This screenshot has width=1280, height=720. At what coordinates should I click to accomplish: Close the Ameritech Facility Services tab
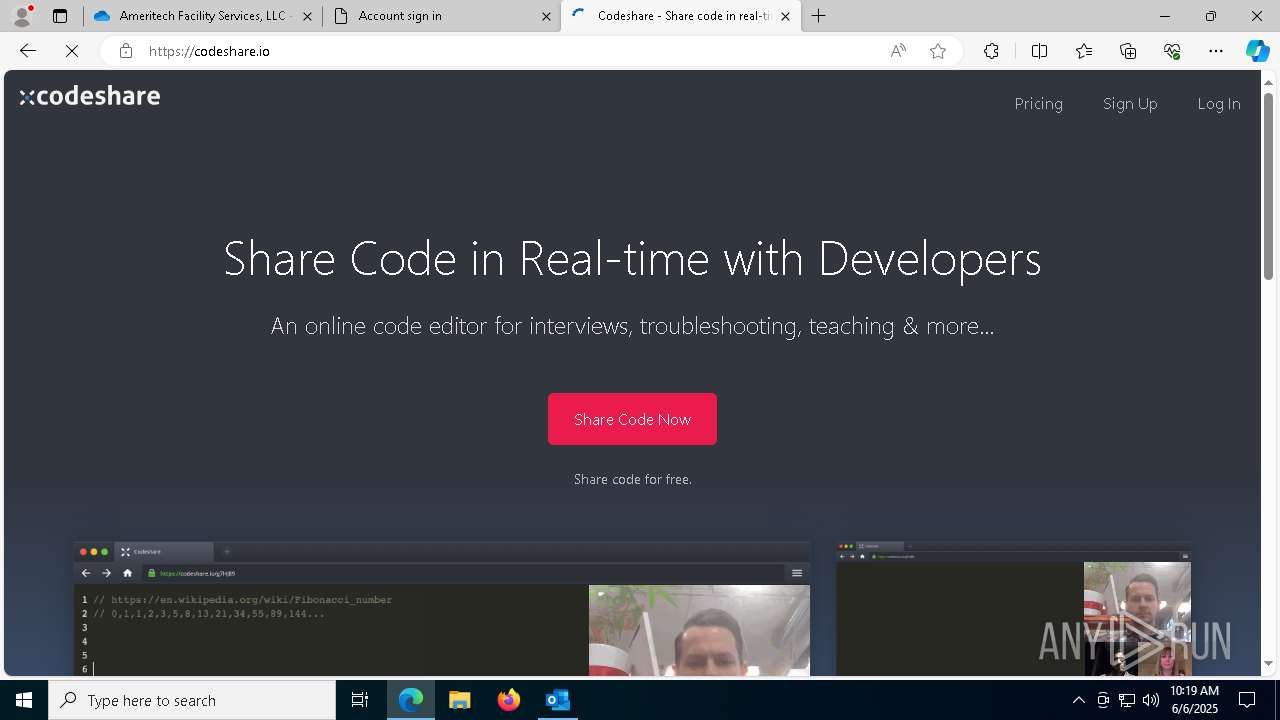click(x=307, y=16)
